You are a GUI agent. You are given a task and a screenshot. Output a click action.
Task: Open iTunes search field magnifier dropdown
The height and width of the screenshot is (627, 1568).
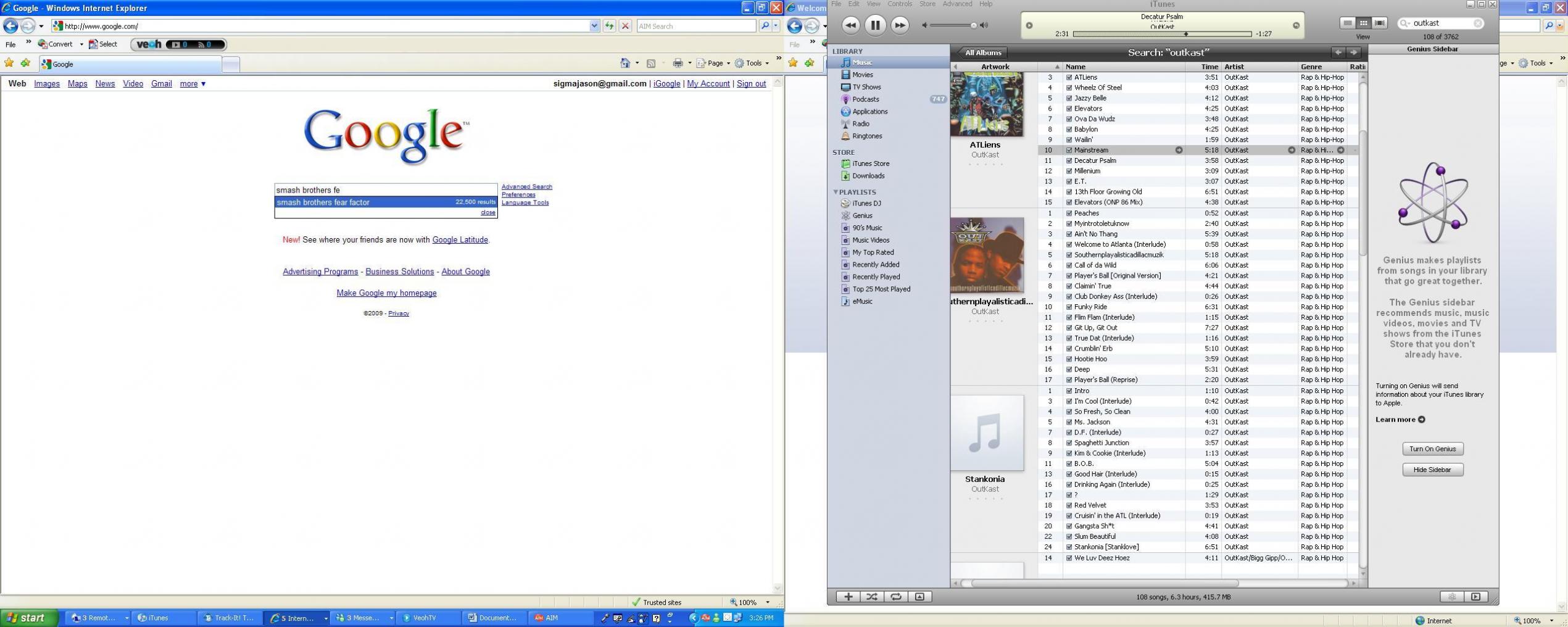1405,23
